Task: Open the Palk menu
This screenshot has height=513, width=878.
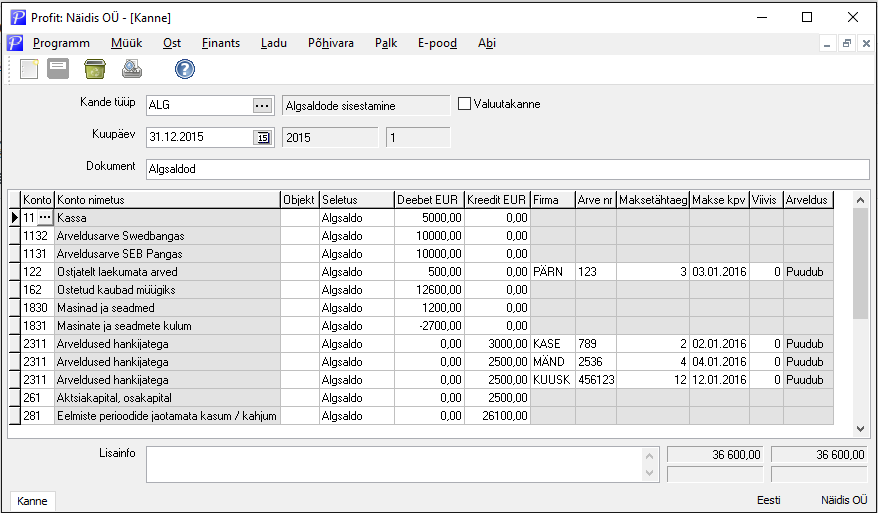Action: (x=386, y=43)
